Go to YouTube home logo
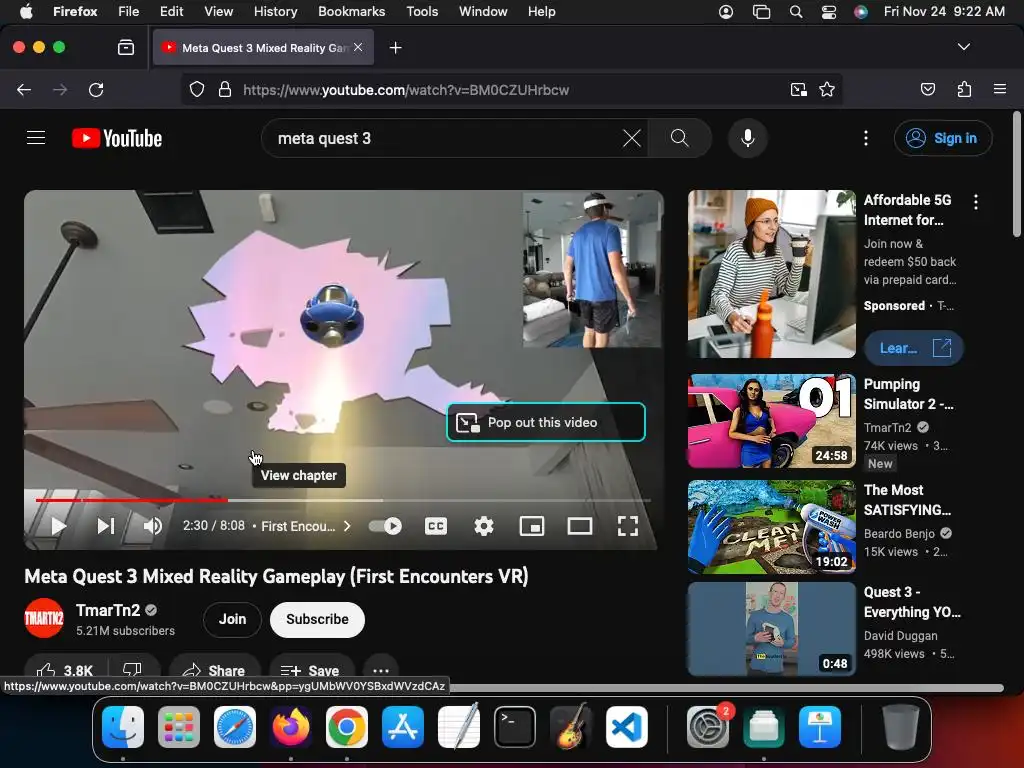Image resolution: width=1024 pixels, height=768 pixels. (117, 138)
